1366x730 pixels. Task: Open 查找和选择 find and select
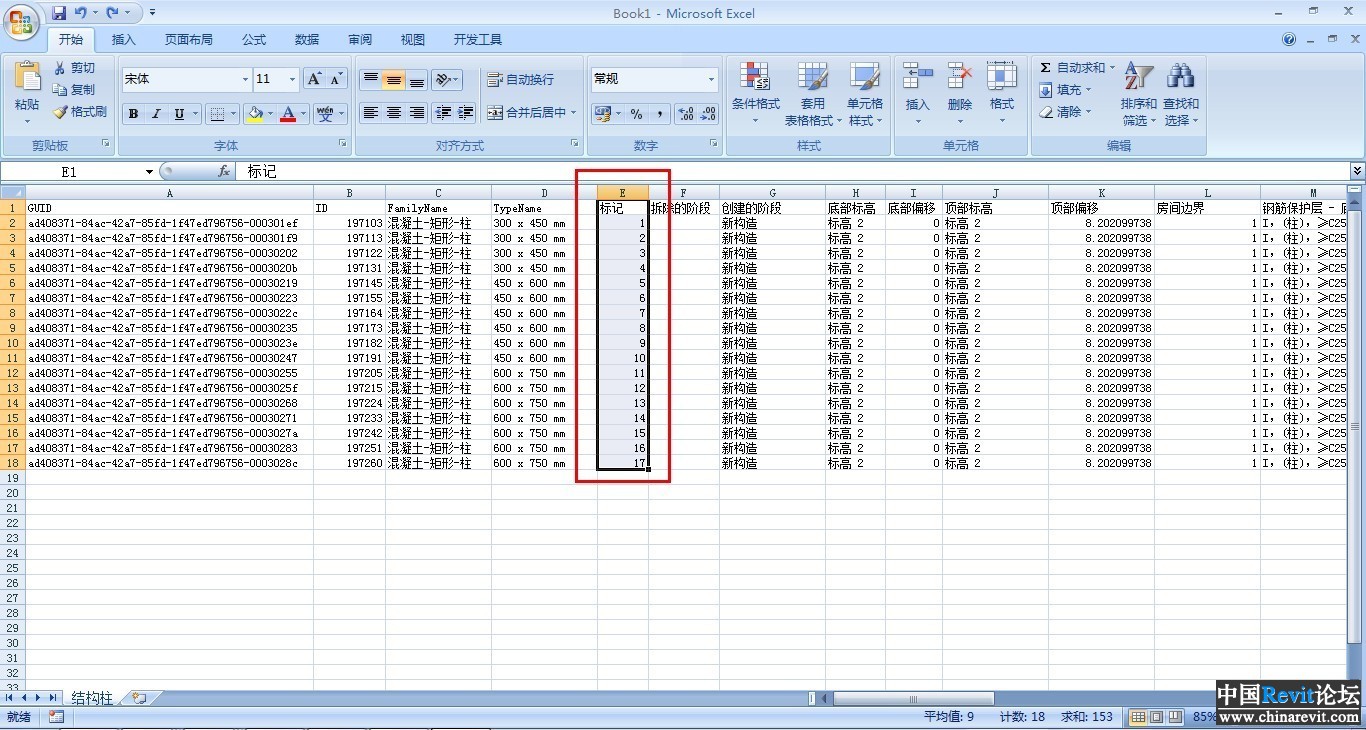pyautogui.click(x=1180, y=94)
